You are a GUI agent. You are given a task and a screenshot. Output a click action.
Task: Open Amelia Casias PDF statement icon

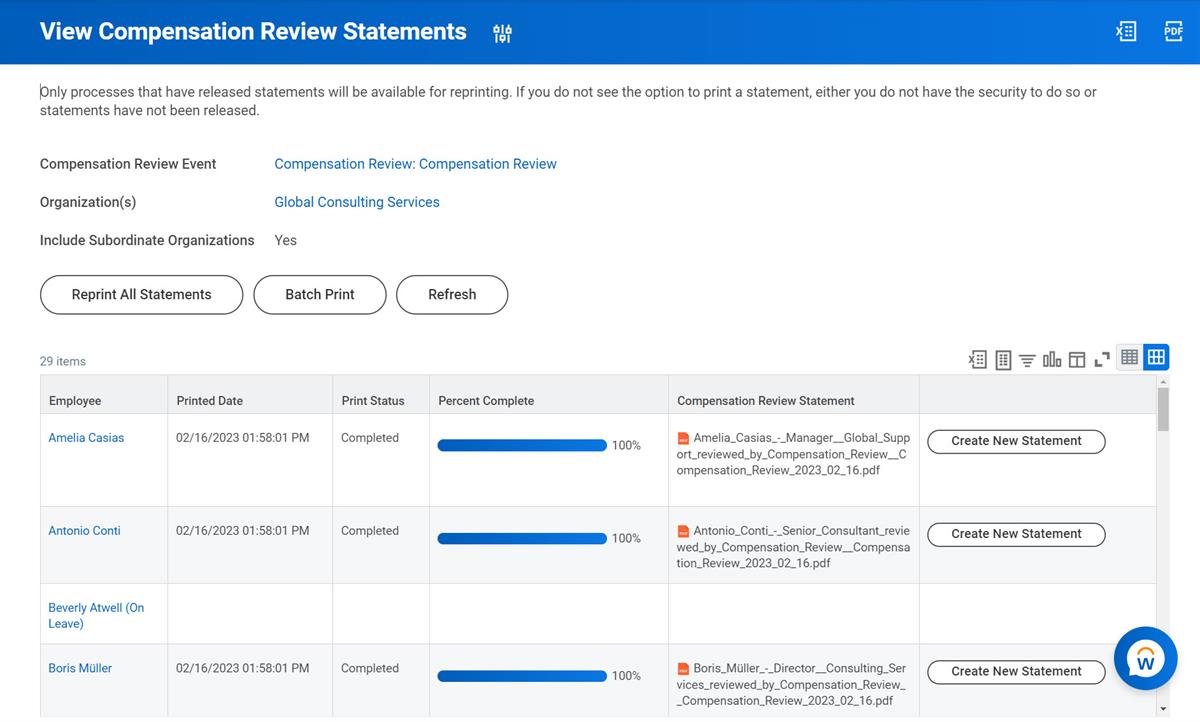(683, 438)
